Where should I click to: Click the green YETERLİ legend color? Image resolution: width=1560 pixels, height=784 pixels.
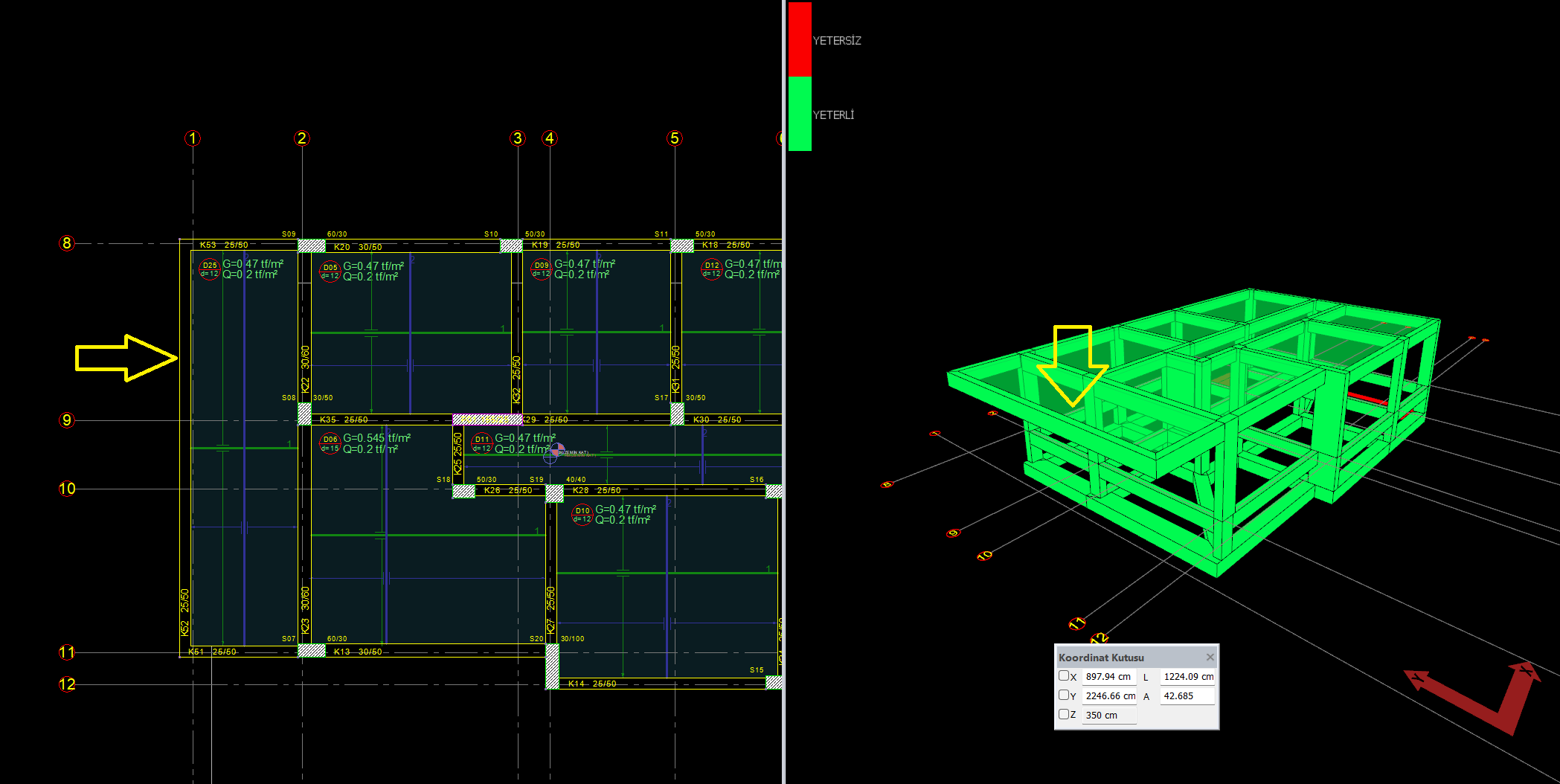[800, 114]
